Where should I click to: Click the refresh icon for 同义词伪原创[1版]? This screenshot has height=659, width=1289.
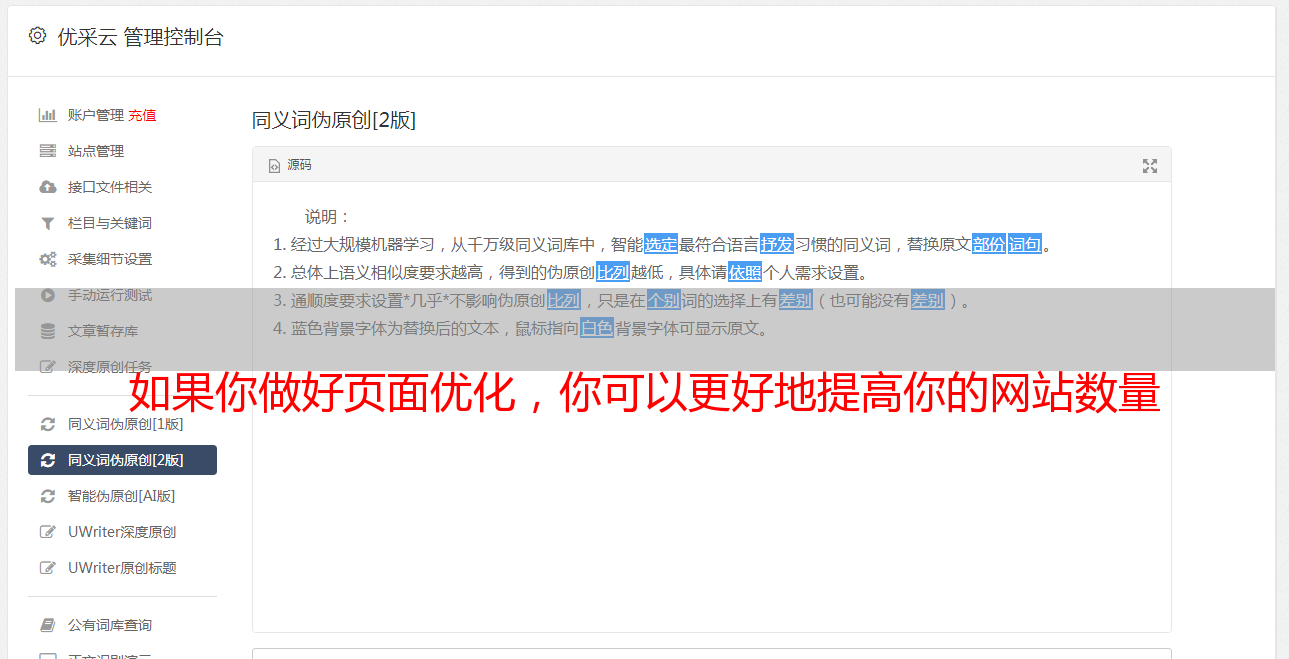[x=47, y=424]
